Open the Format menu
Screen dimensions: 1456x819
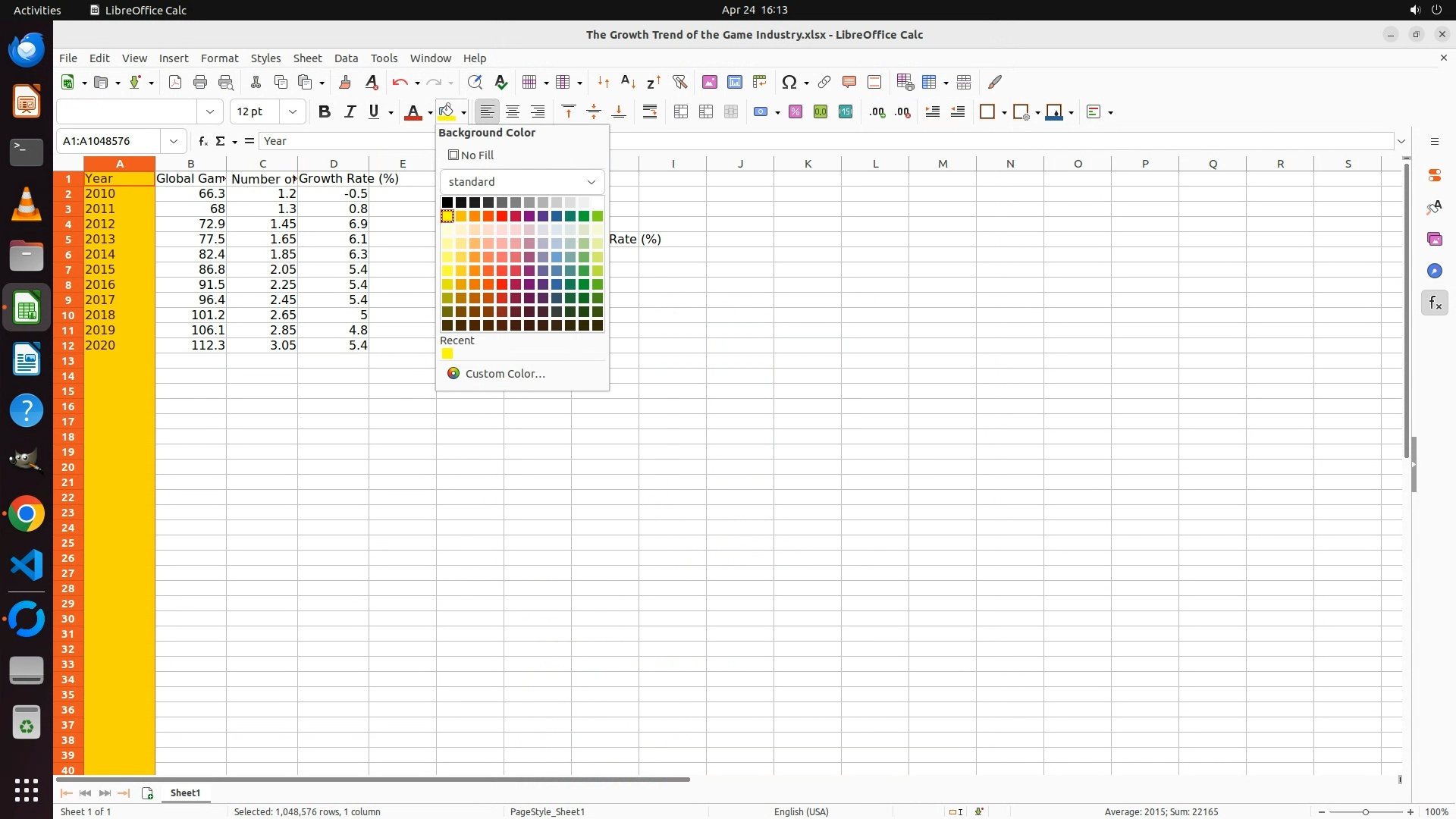point(219,58)
